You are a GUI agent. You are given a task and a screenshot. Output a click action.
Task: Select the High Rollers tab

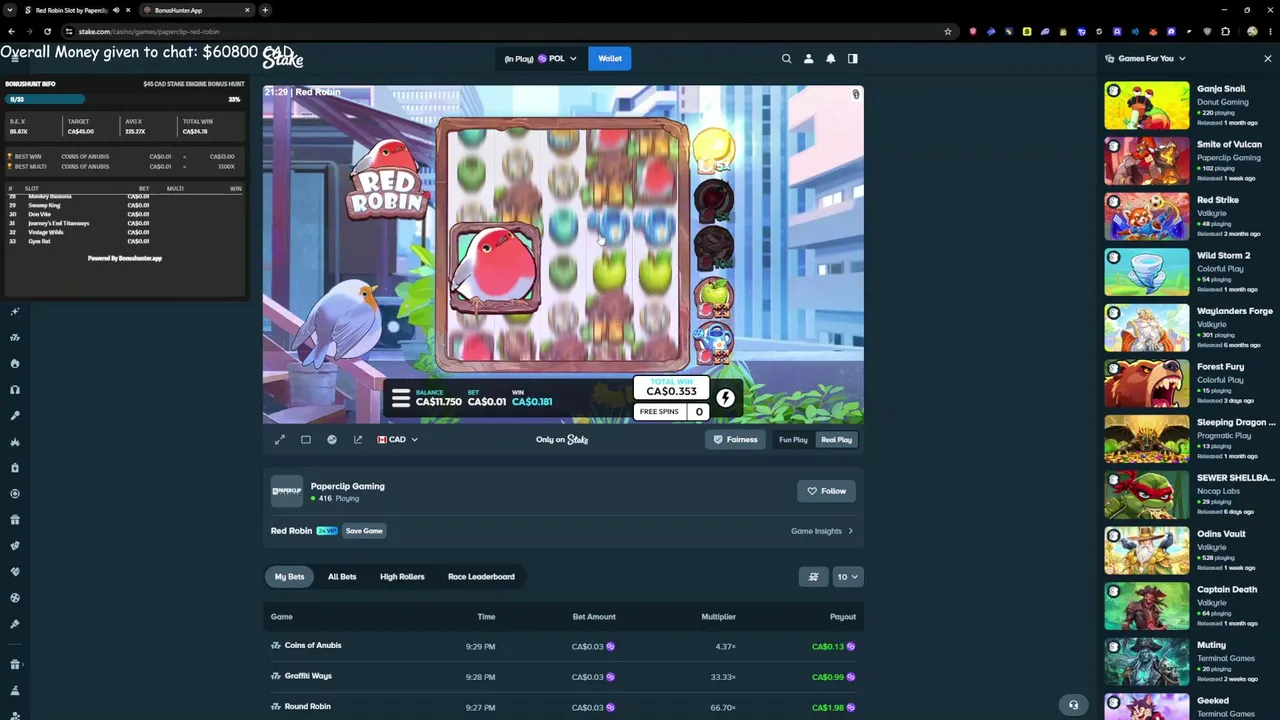click(402, 577)
